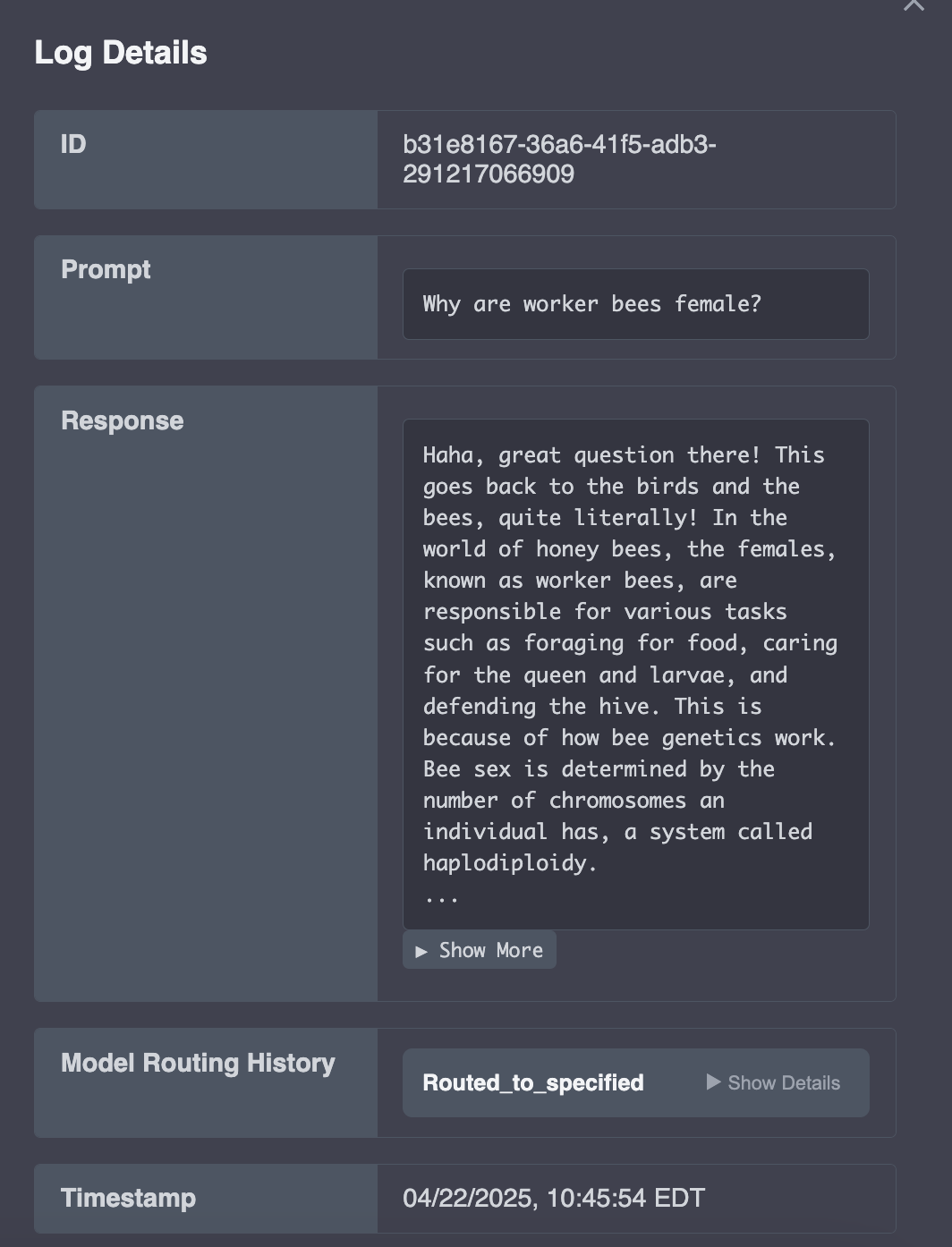Click the Show More button label text

(491, 950)
